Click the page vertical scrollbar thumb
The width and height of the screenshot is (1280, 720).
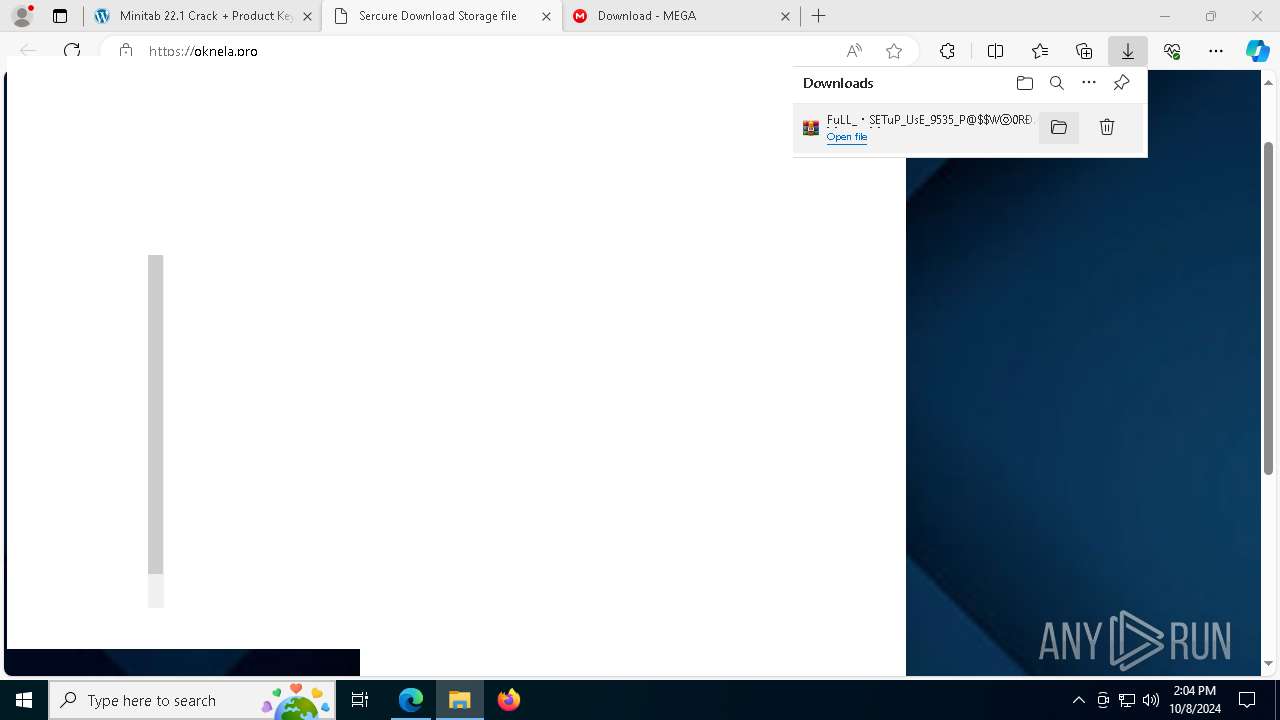click(1269, 308)
